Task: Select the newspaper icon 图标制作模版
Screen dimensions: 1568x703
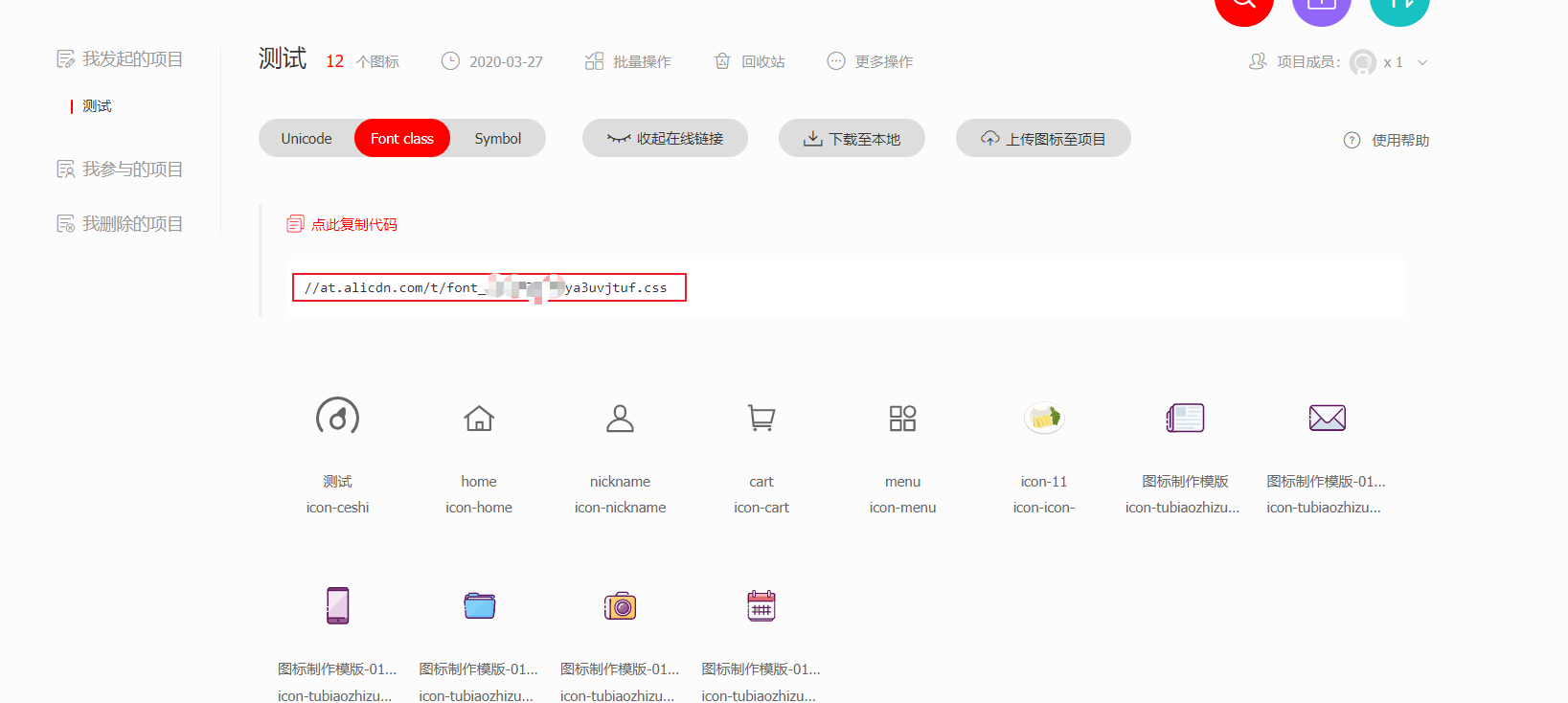Action: pos(1185,418)
